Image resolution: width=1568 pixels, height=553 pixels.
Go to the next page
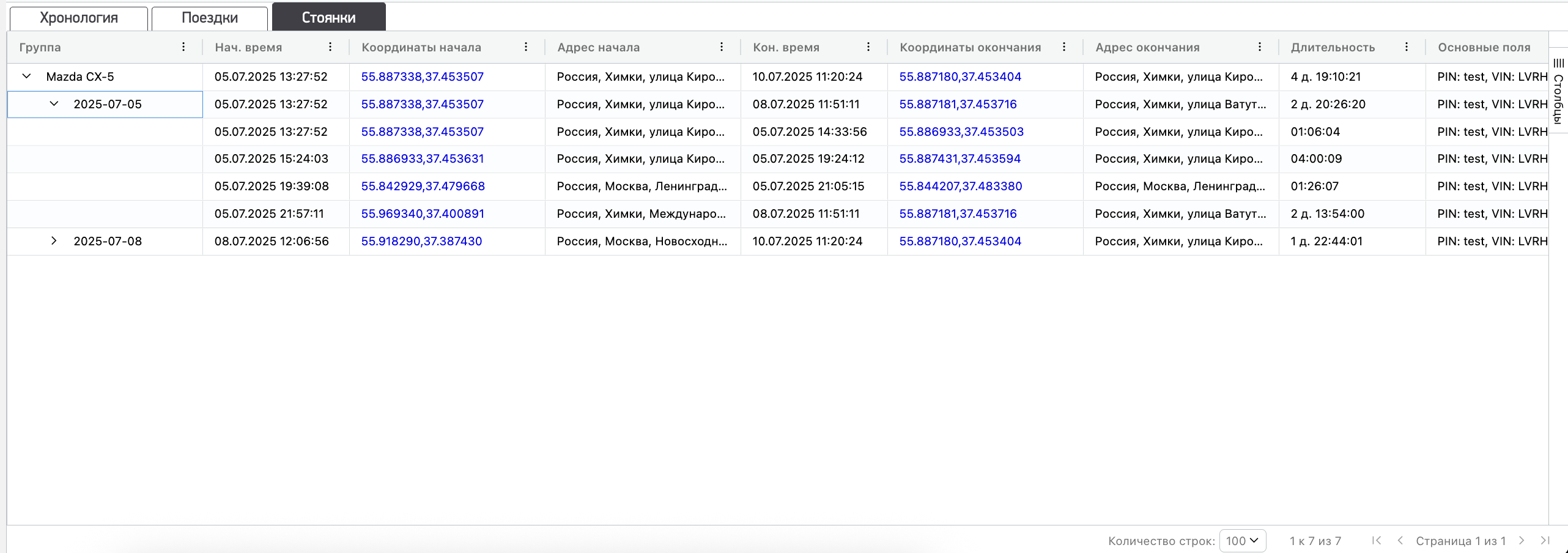coord(1522,540)
